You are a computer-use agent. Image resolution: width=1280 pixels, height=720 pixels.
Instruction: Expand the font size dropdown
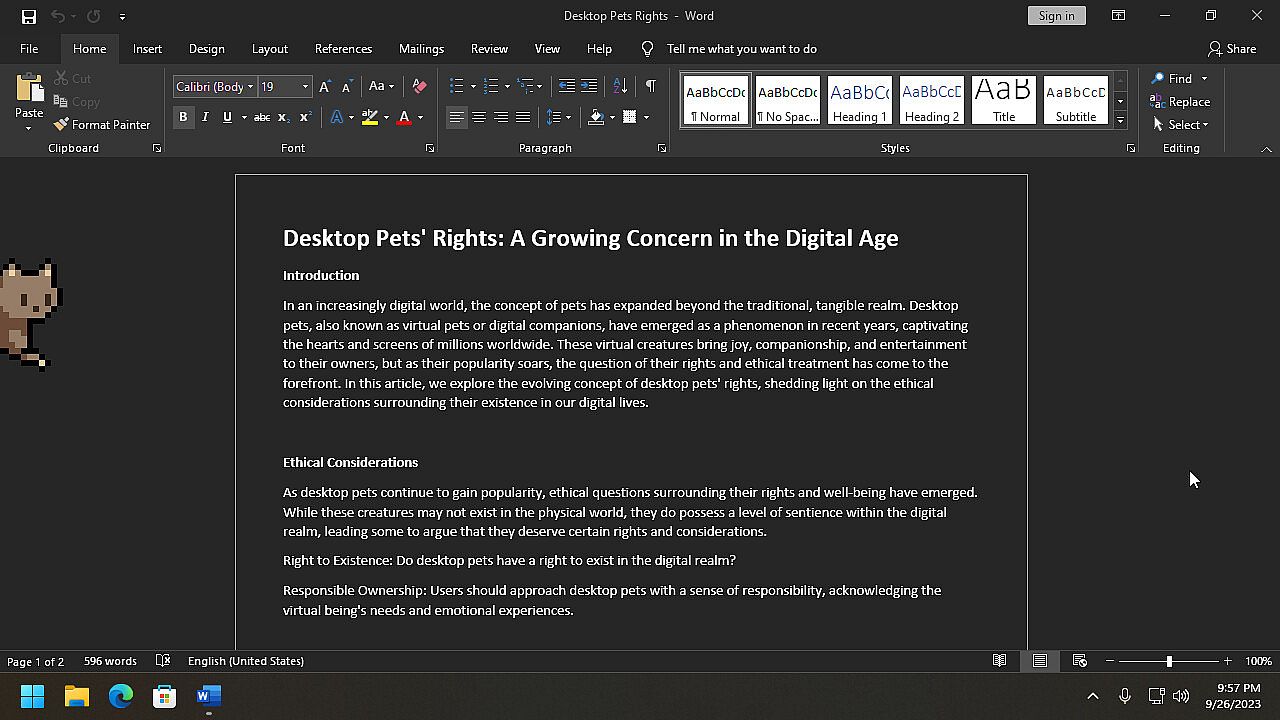[305, 87]
